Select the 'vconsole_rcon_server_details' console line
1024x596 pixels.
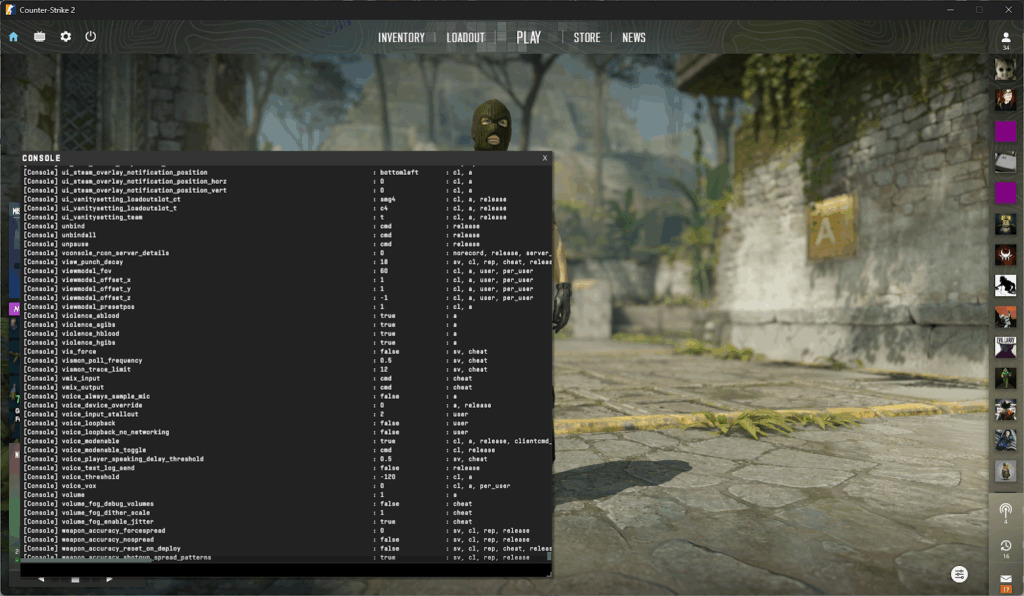coord(286,253)
